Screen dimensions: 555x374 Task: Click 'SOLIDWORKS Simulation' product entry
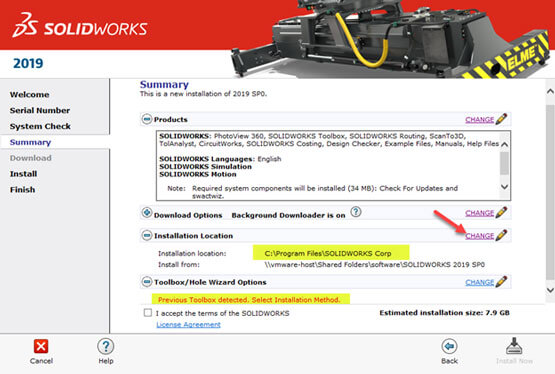tap(205, 167)
